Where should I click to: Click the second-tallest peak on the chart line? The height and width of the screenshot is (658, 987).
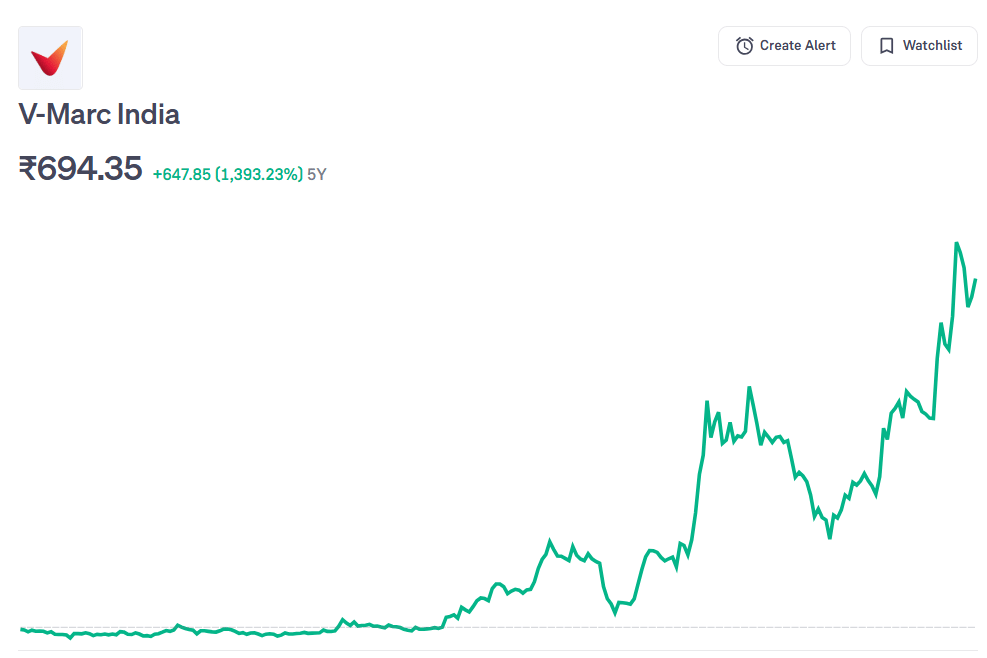click(x=749, y=388)
